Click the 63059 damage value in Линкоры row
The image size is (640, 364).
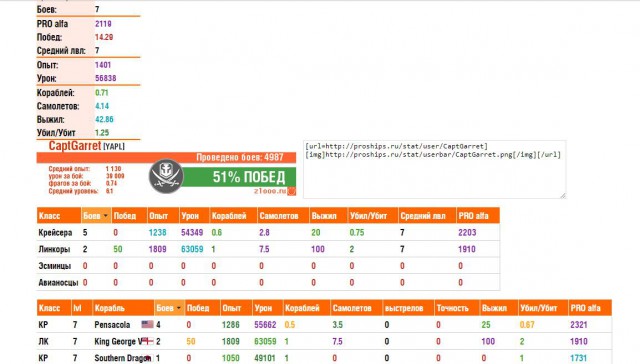tap(192, 249)
